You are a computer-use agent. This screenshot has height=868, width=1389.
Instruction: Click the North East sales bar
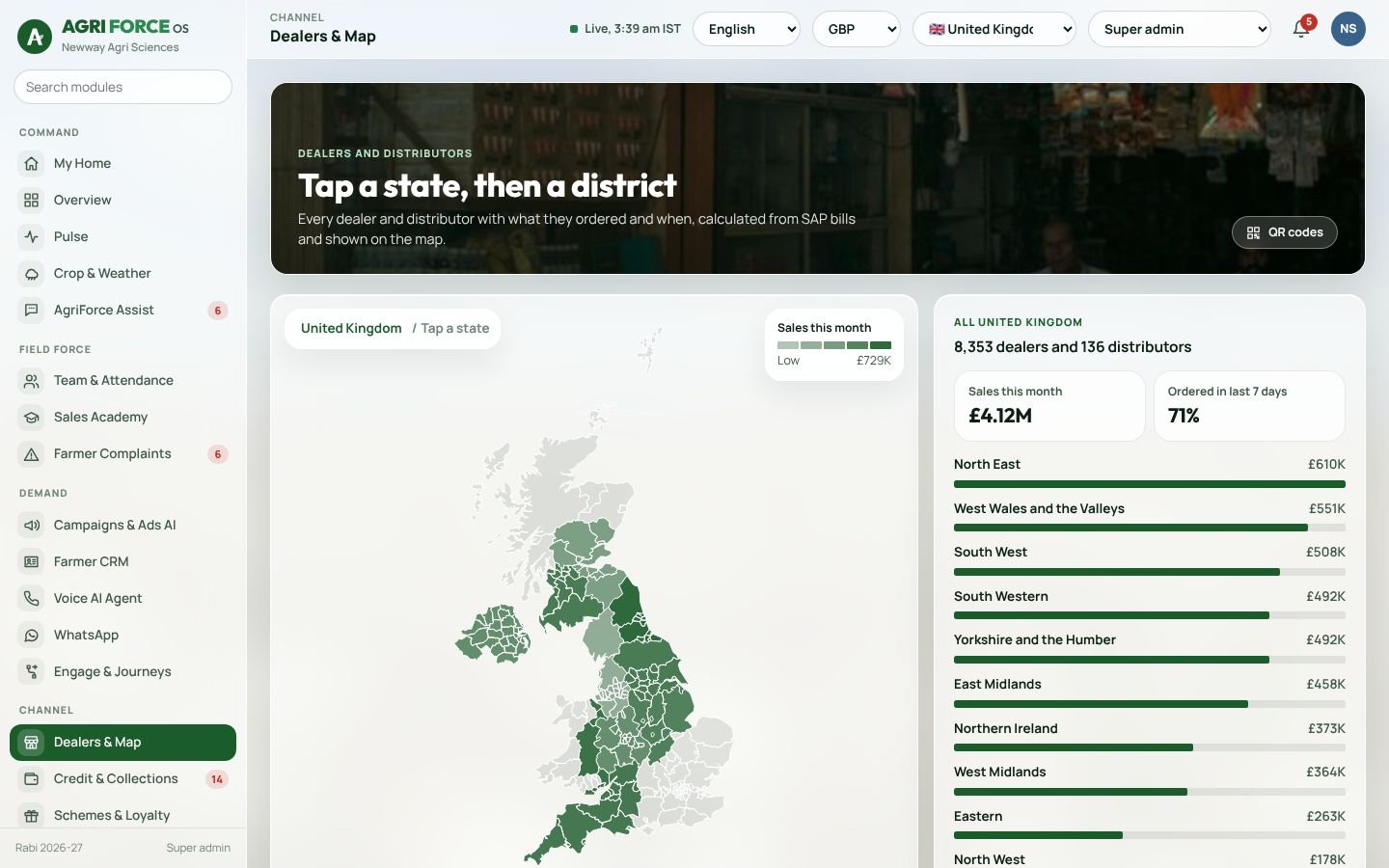coord(1150,484)
